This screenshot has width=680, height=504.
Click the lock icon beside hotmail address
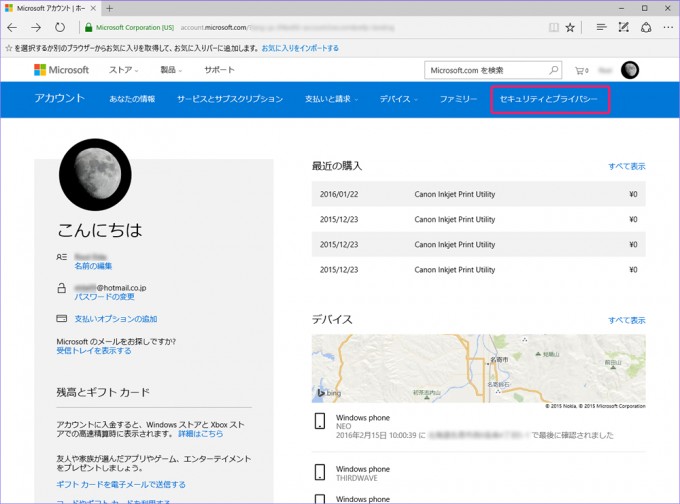(x=62, y=288)
